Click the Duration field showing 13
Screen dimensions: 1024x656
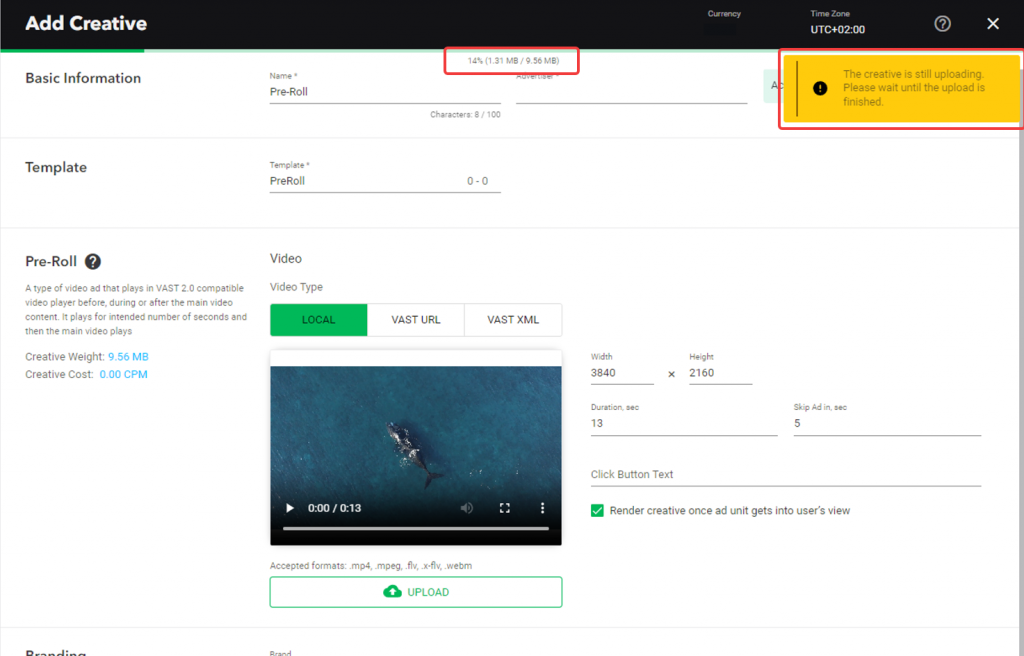point(684,423)
